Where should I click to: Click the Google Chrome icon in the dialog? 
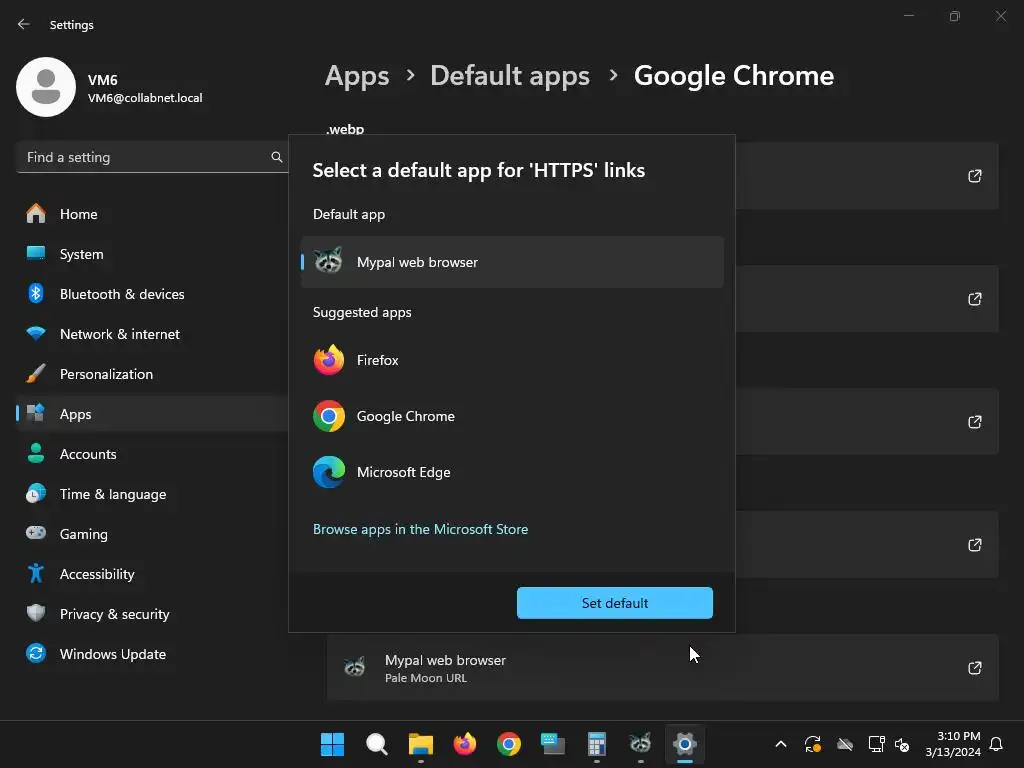pyautogui.click(x=328, y=416)
